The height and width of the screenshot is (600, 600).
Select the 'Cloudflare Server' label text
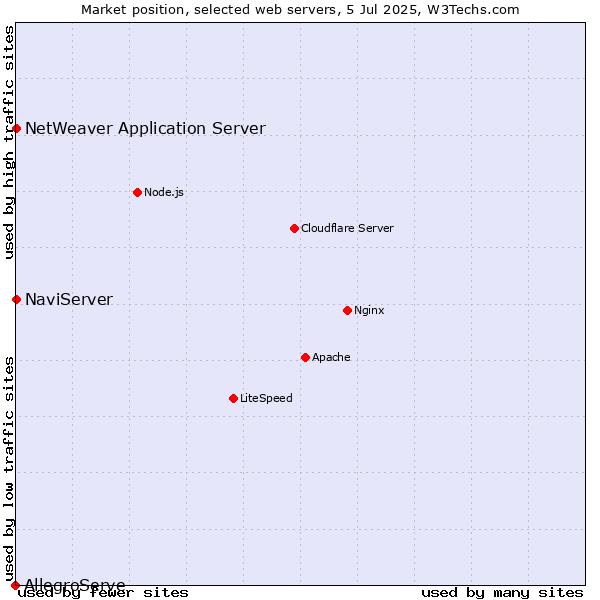pyautogui.click(x=347, y=228)
